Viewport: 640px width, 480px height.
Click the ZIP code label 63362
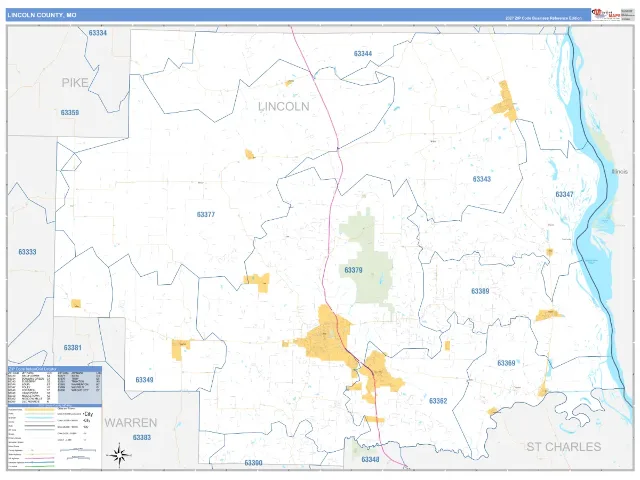coord(438,401)
